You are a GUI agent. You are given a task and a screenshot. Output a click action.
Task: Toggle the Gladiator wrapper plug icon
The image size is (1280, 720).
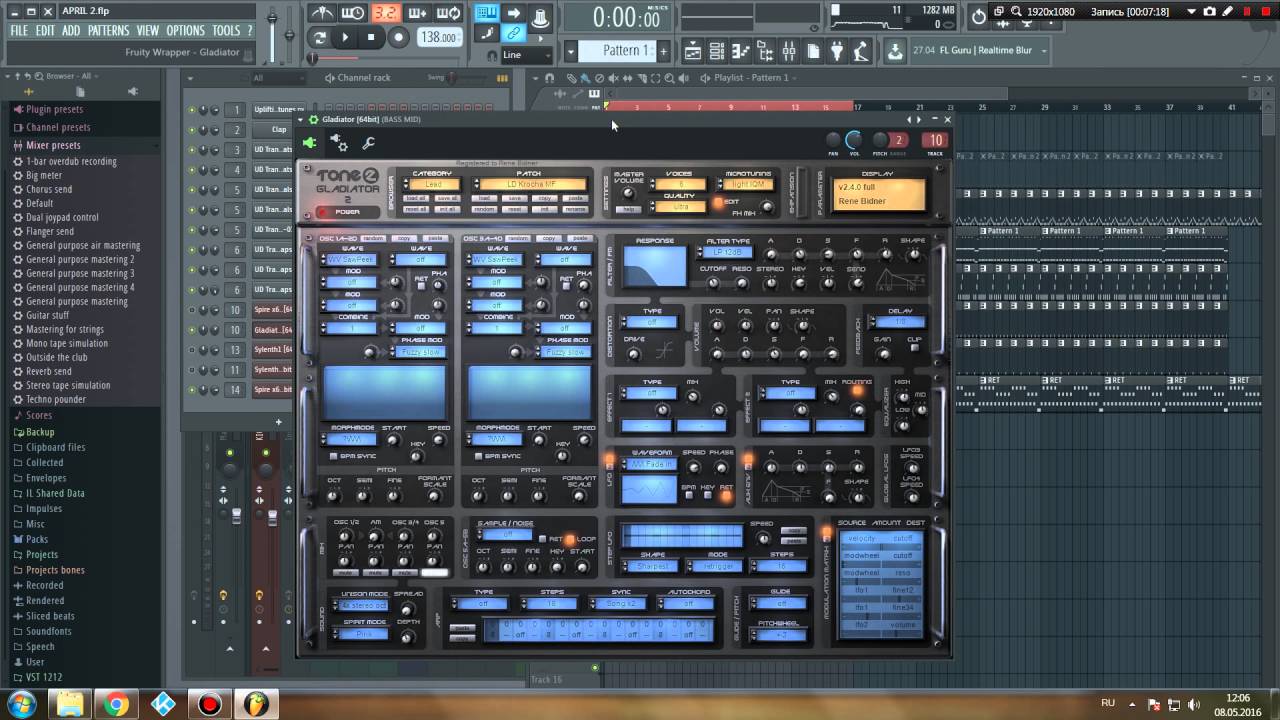click(x=310, y=143)
